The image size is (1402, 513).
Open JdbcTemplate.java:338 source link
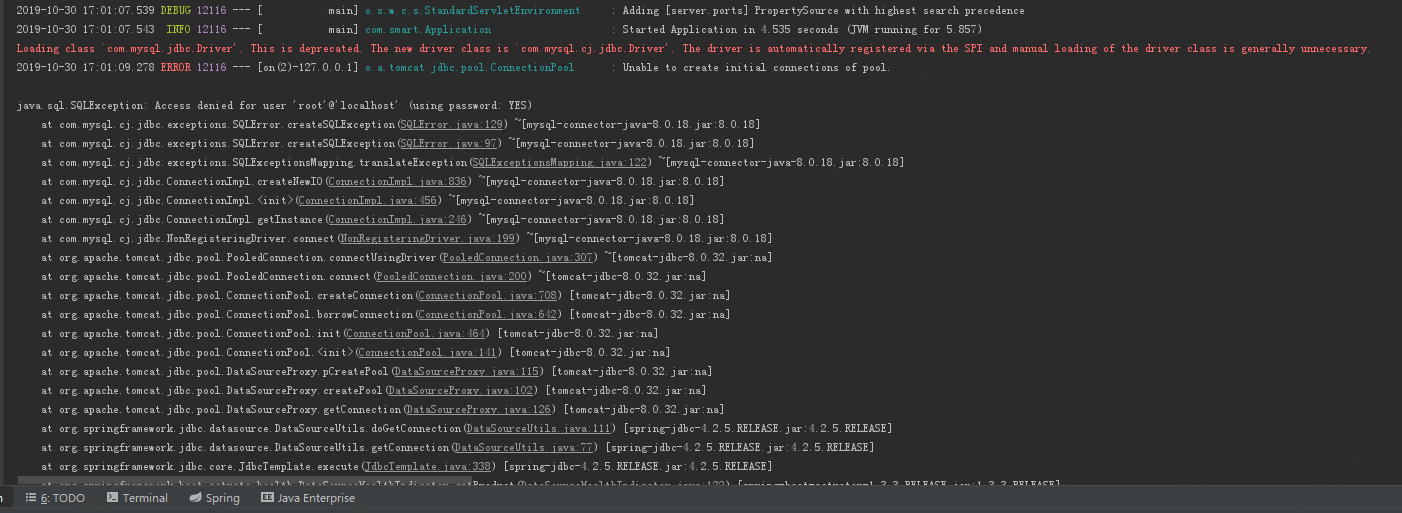pyautogui.click(x=428, y=466)
